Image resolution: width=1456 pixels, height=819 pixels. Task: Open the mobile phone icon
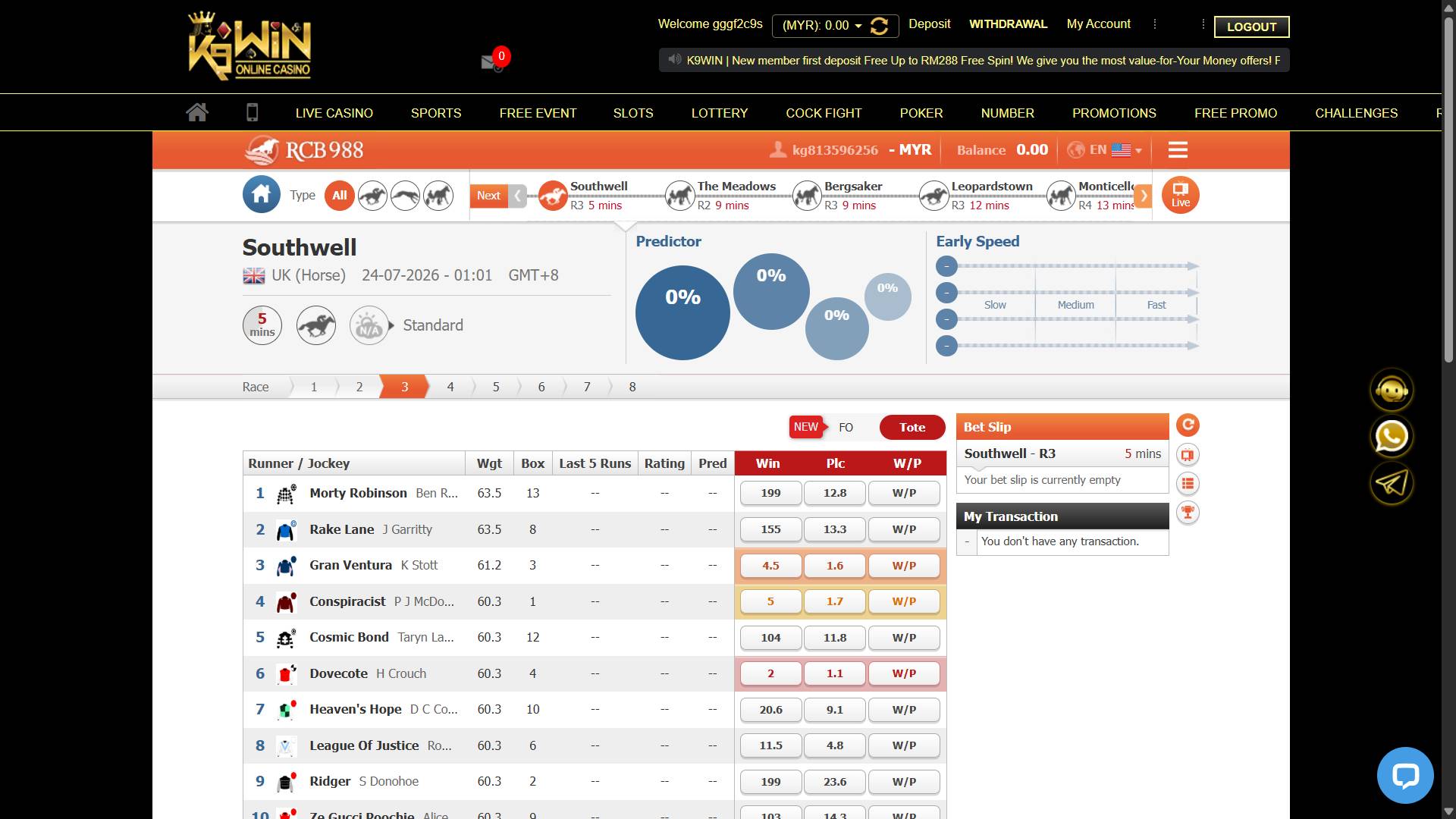(x=253, y=112)
